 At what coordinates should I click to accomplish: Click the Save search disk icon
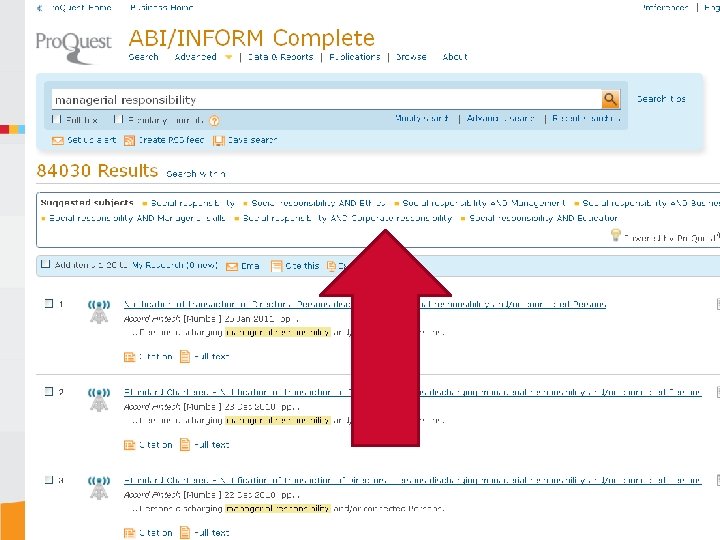[x=219, y=141]
